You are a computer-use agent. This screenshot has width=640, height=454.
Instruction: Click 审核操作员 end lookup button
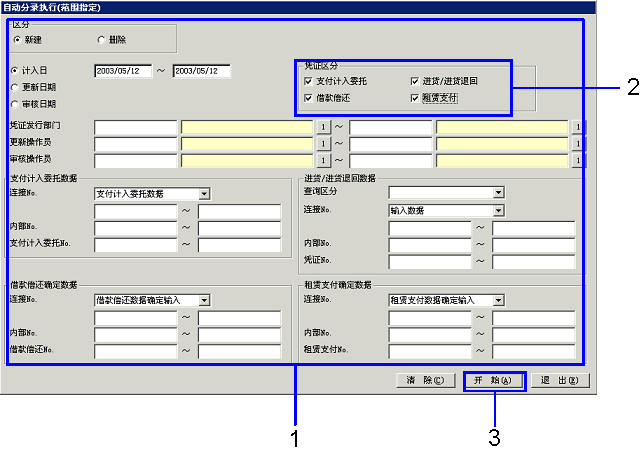(578, 160)
